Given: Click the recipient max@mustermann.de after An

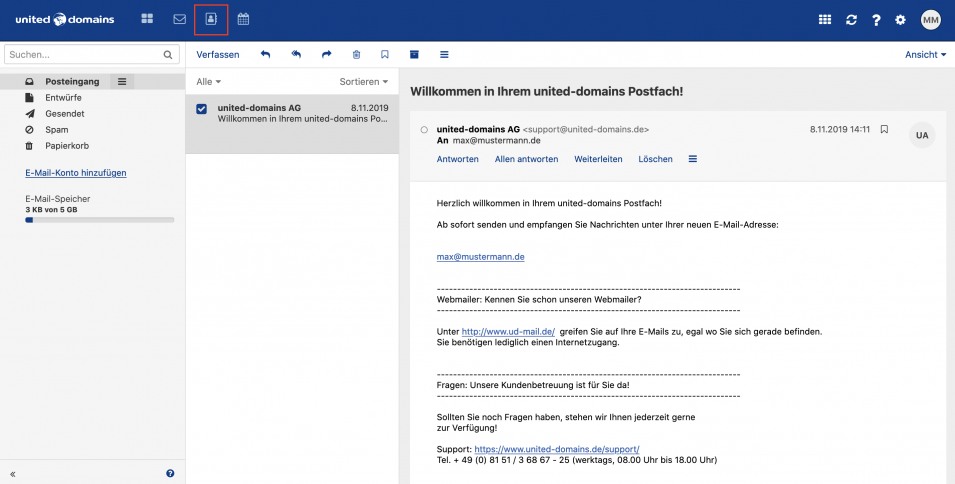Looking at the screenshot, I should [496, 141].
